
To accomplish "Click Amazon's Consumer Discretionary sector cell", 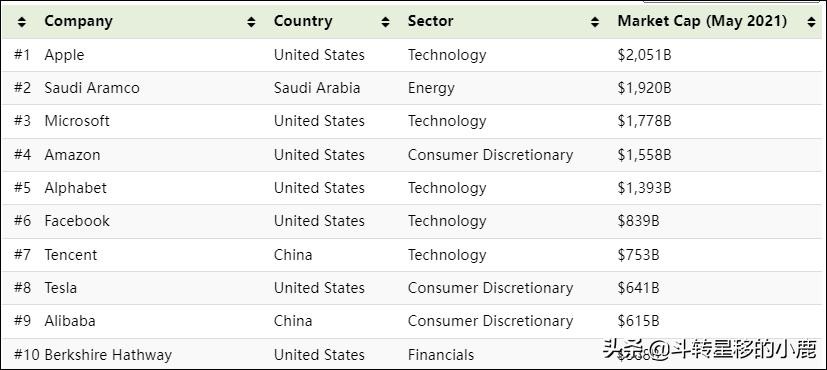I will (490, 155).
